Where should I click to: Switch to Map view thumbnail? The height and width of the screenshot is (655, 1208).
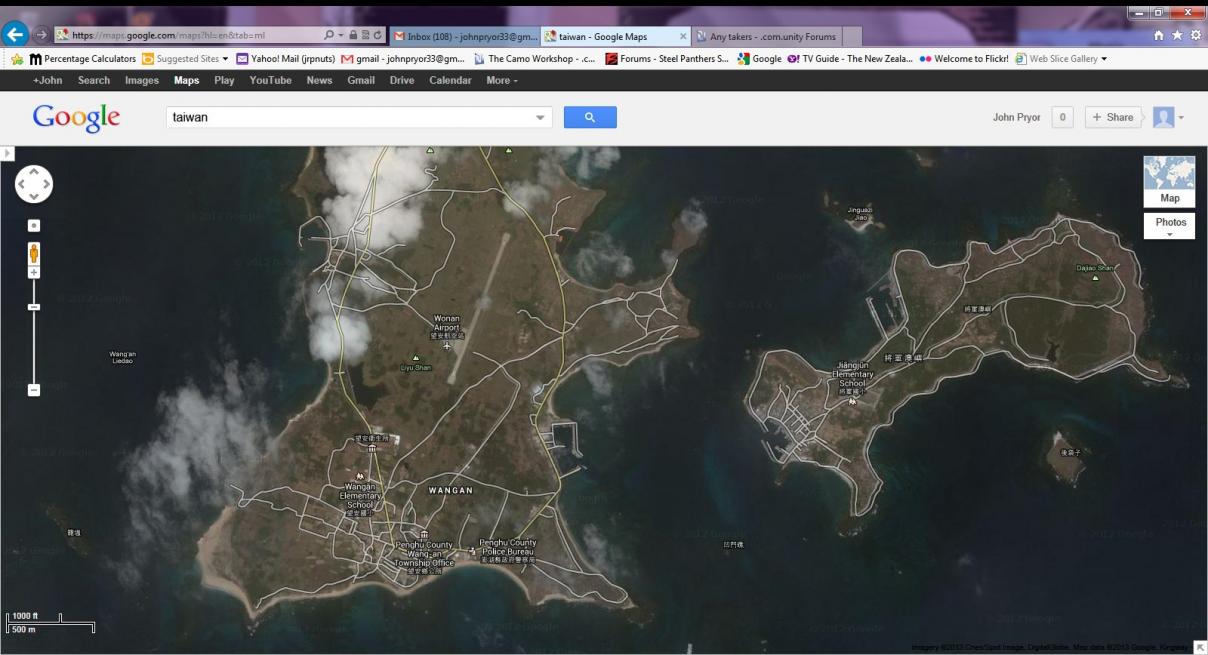tap(1169, 181)
